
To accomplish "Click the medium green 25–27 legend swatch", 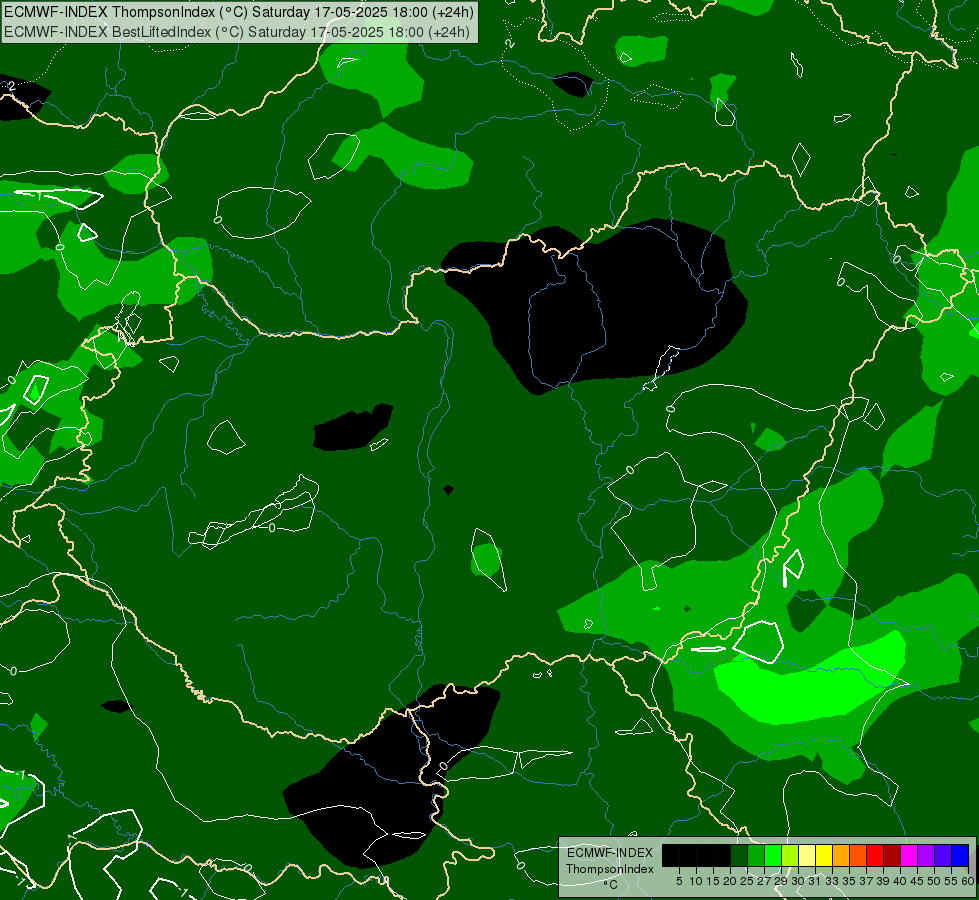I will point(756,855).
